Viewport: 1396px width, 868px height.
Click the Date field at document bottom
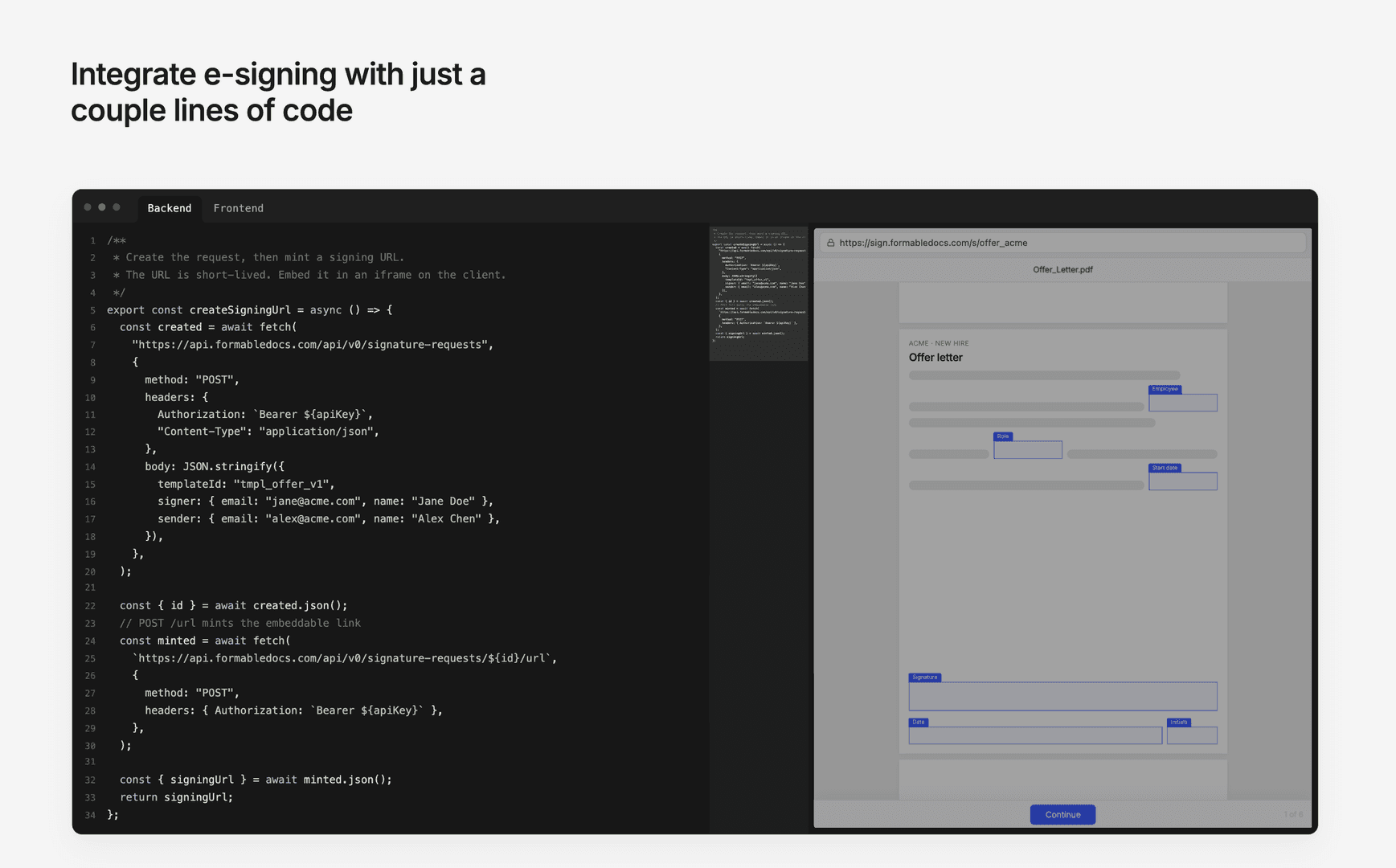click(x=1035, y=735)
